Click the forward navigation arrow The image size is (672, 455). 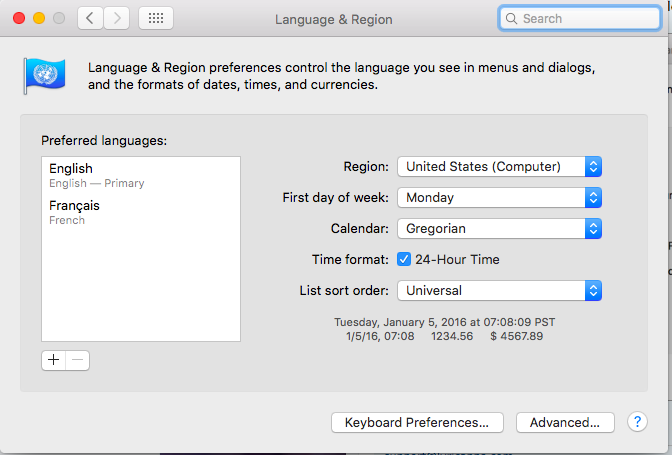[x=117, y=18]
